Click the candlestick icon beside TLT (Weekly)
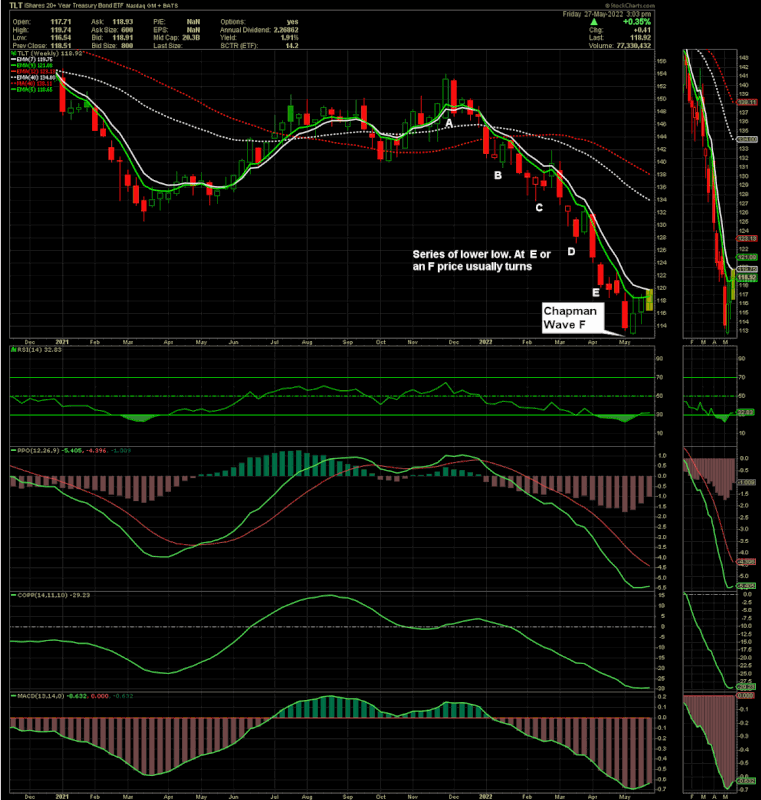 13,54
